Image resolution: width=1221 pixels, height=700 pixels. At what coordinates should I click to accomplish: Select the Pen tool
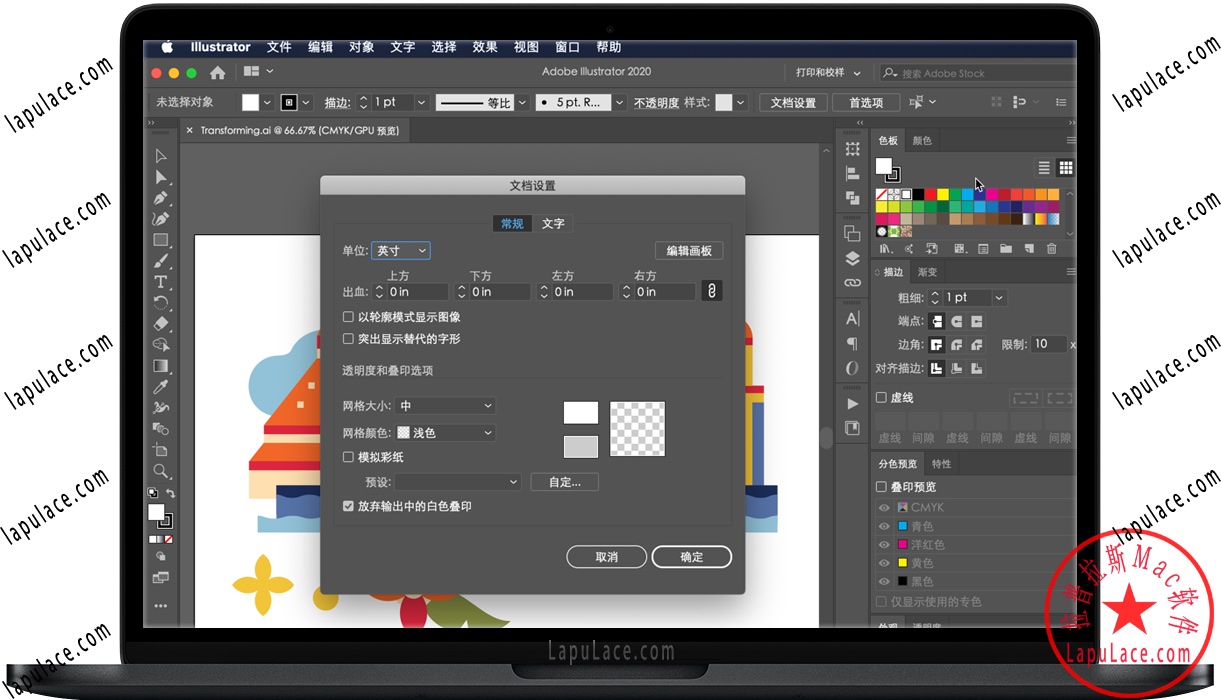click(161, 198)
